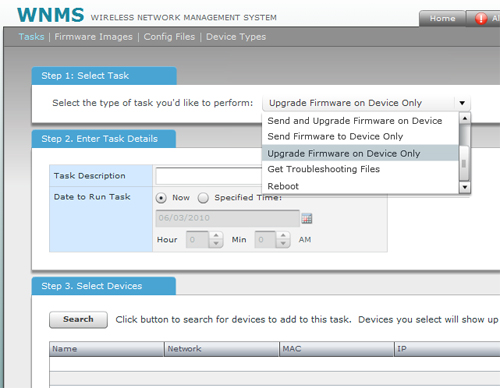Image resolution: width=500 pixels, height=388 pixels.
Task: Sort devices by Name column header
Action: tap(107, 349)
